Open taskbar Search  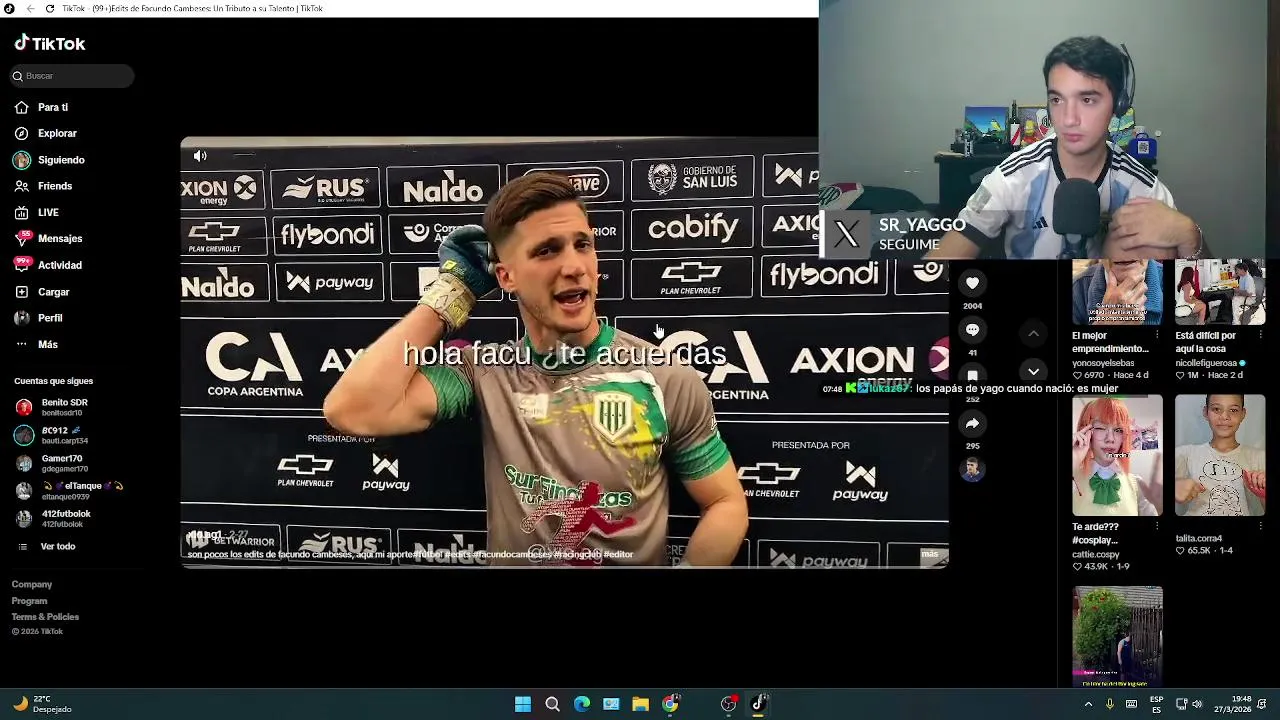coord(552,704)
